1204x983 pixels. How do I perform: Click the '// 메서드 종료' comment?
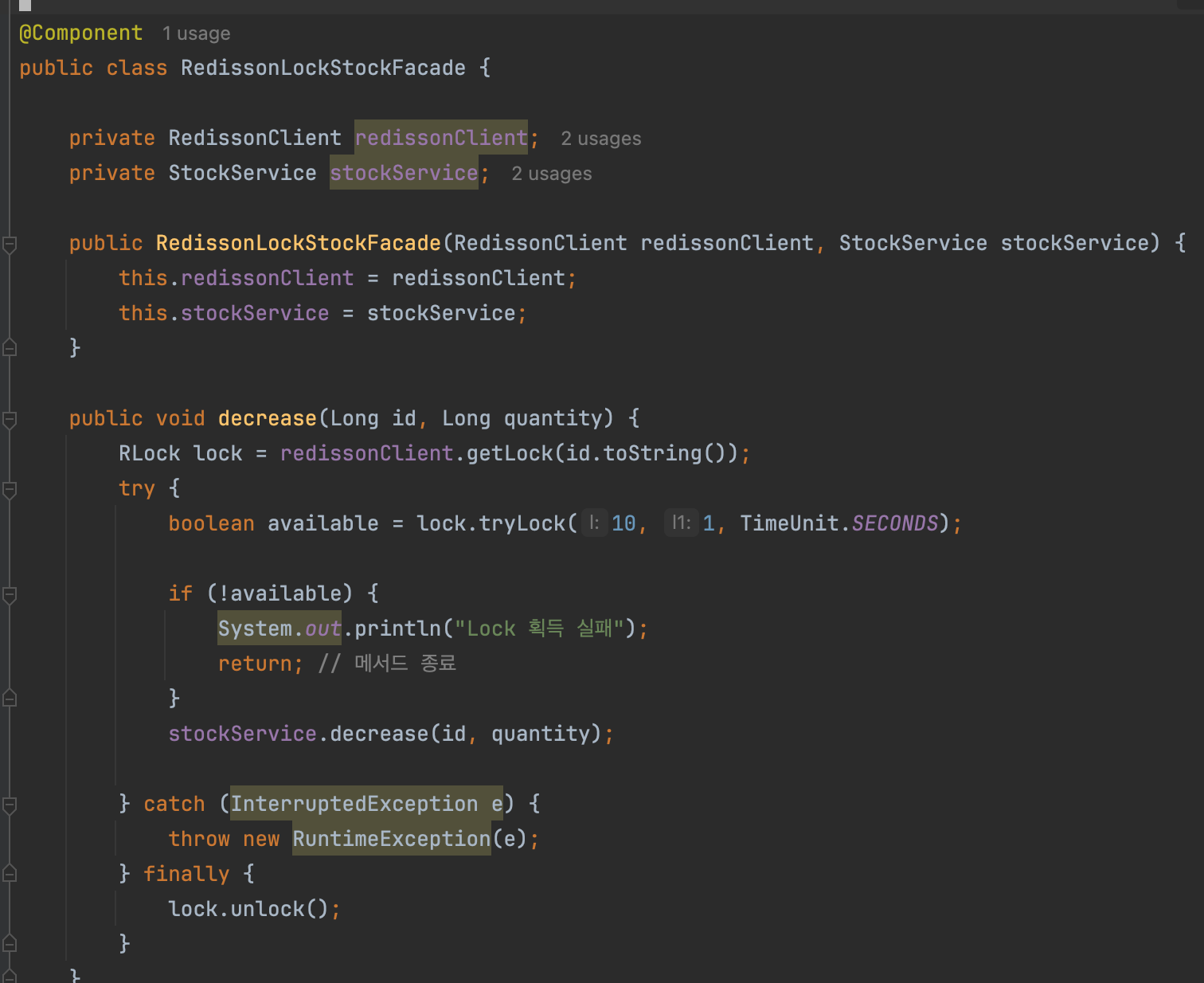click(x=387, y=664)
